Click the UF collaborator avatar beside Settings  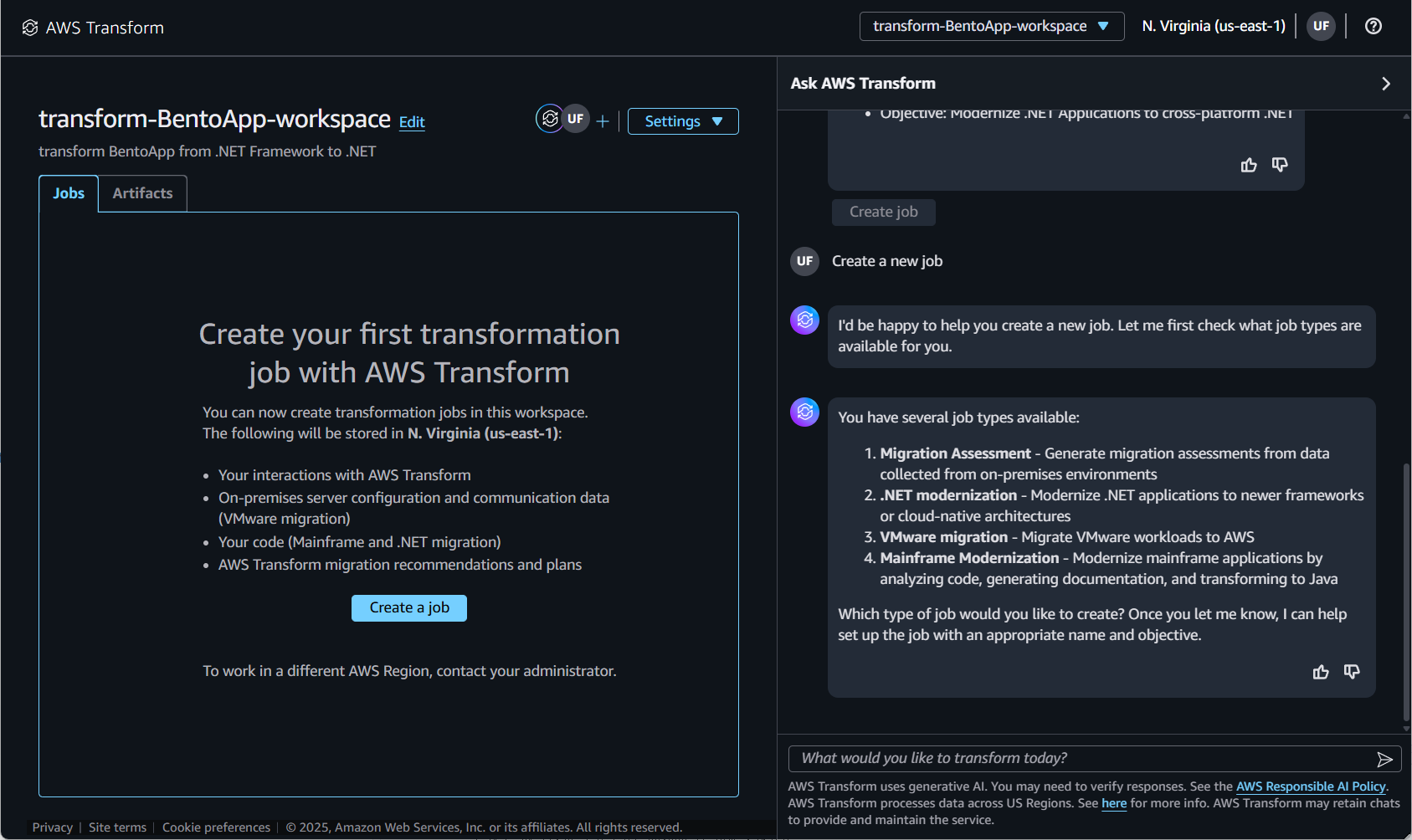[x=576, y=119]
